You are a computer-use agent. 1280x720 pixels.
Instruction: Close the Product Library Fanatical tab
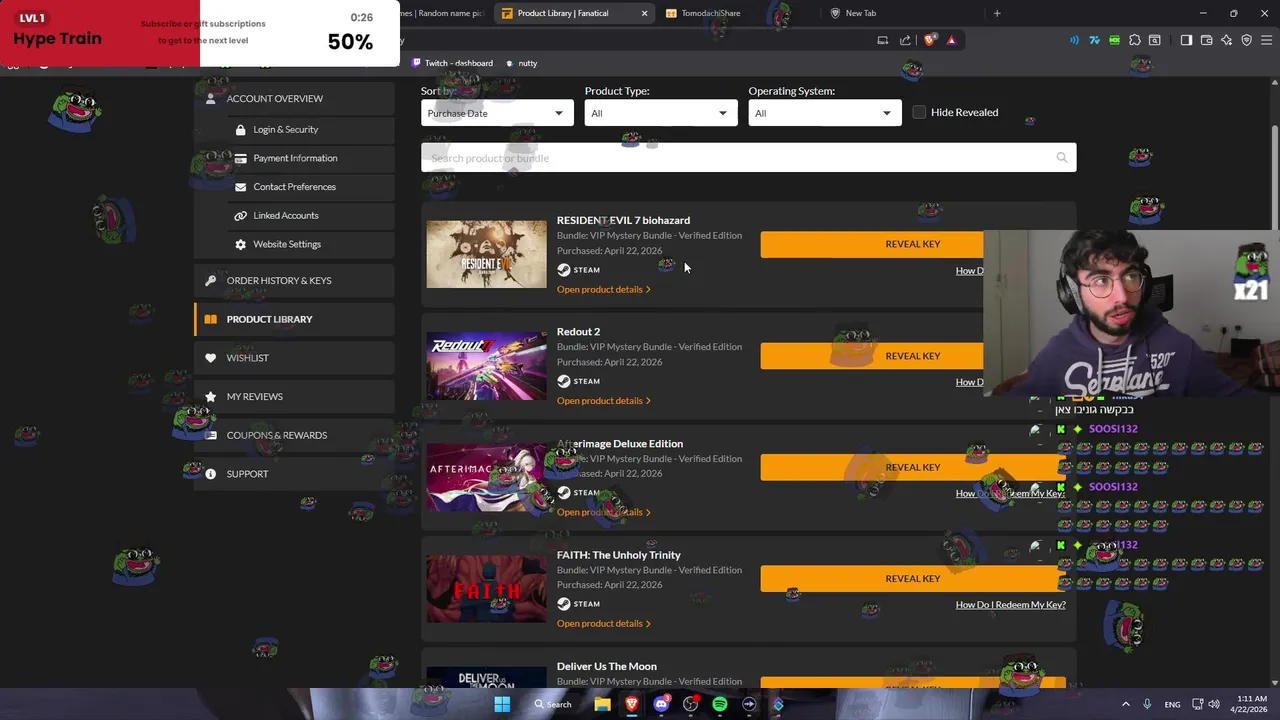pyautogui.click(x=644, y=13)
